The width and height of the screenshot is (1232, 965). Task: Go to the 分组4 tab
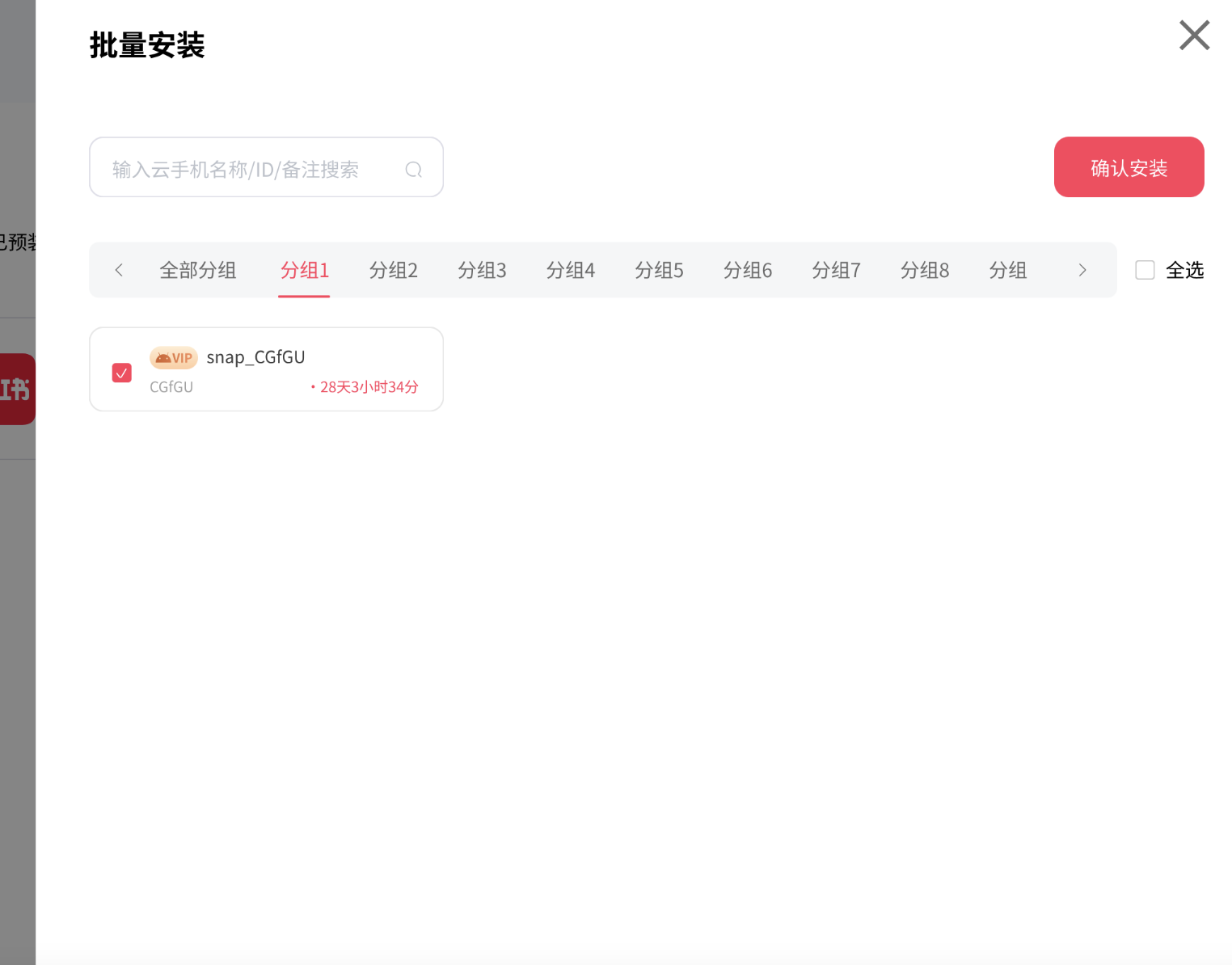(570, 270)
